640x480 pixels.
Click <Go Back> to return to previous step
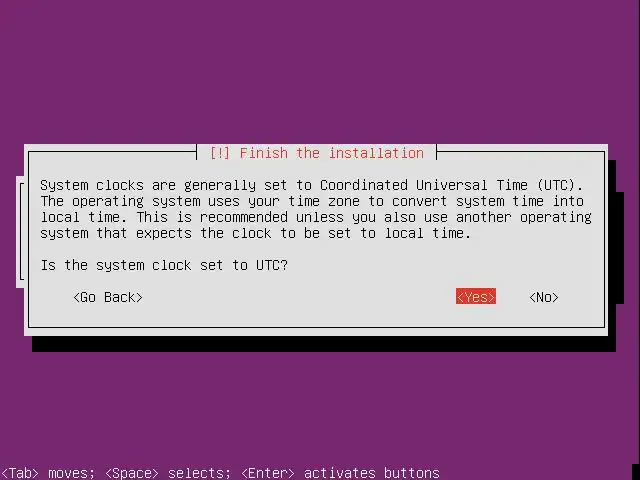[108, 297]
